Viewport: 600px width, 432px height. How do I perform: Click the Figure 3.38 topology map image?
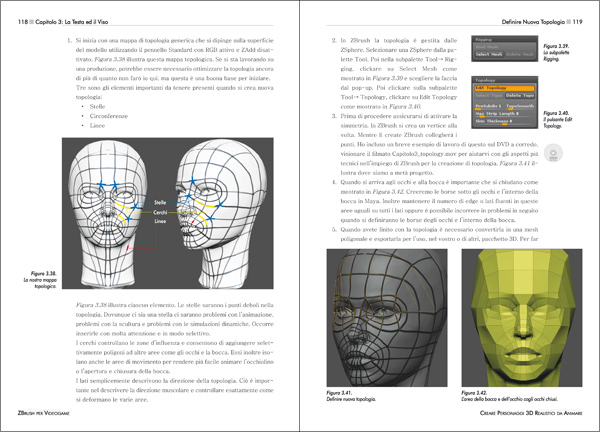[x=168, y=213]
